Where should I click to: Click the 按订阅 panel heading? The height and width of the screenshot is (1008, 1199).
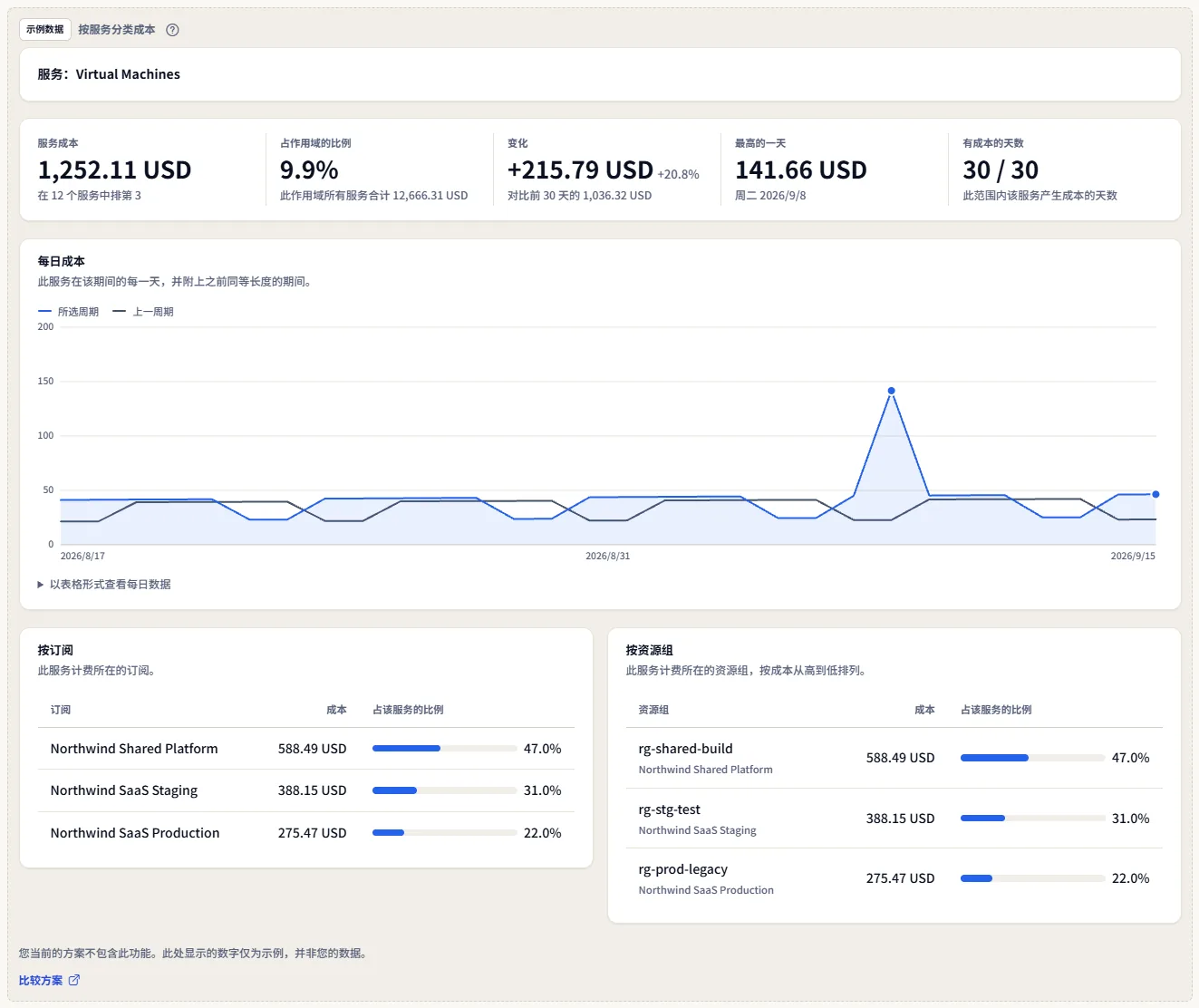point(55,650)
